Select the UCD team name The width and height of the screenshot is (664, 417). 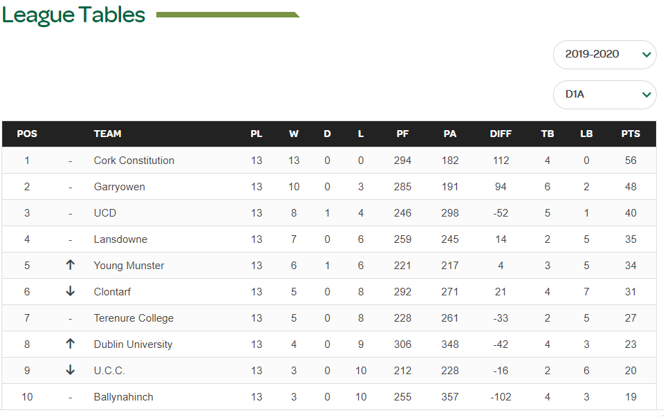point(105,213)
